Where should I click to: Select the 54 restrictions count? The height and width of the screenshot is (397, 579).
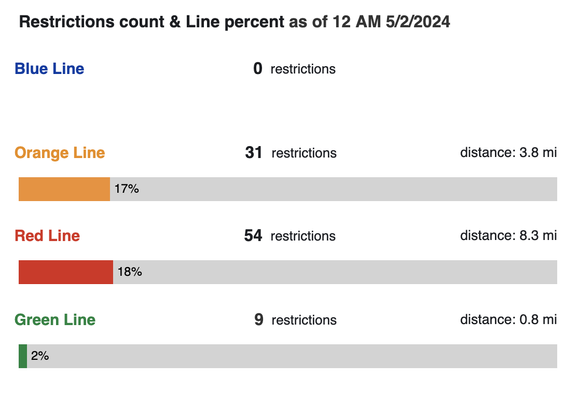(290, 236)
